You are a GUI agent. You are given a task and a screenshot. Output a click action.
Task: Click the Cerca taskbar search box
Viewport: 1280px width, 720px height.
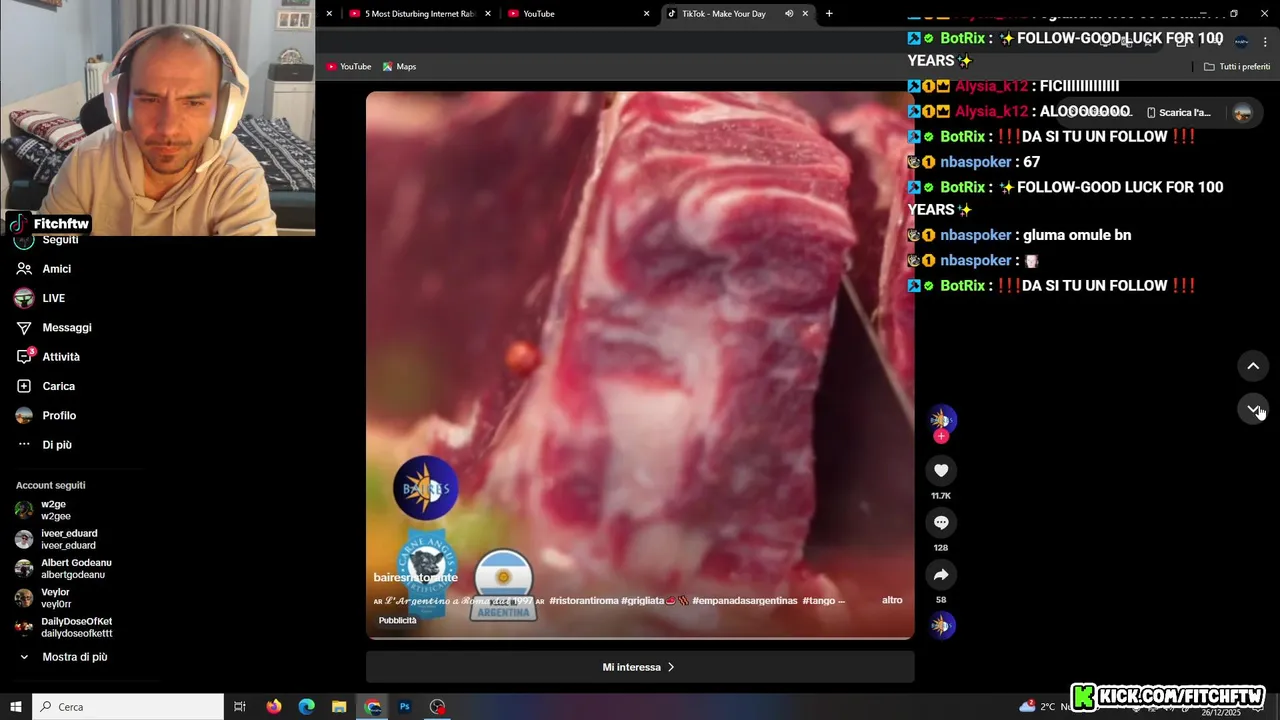pos(128,707)
